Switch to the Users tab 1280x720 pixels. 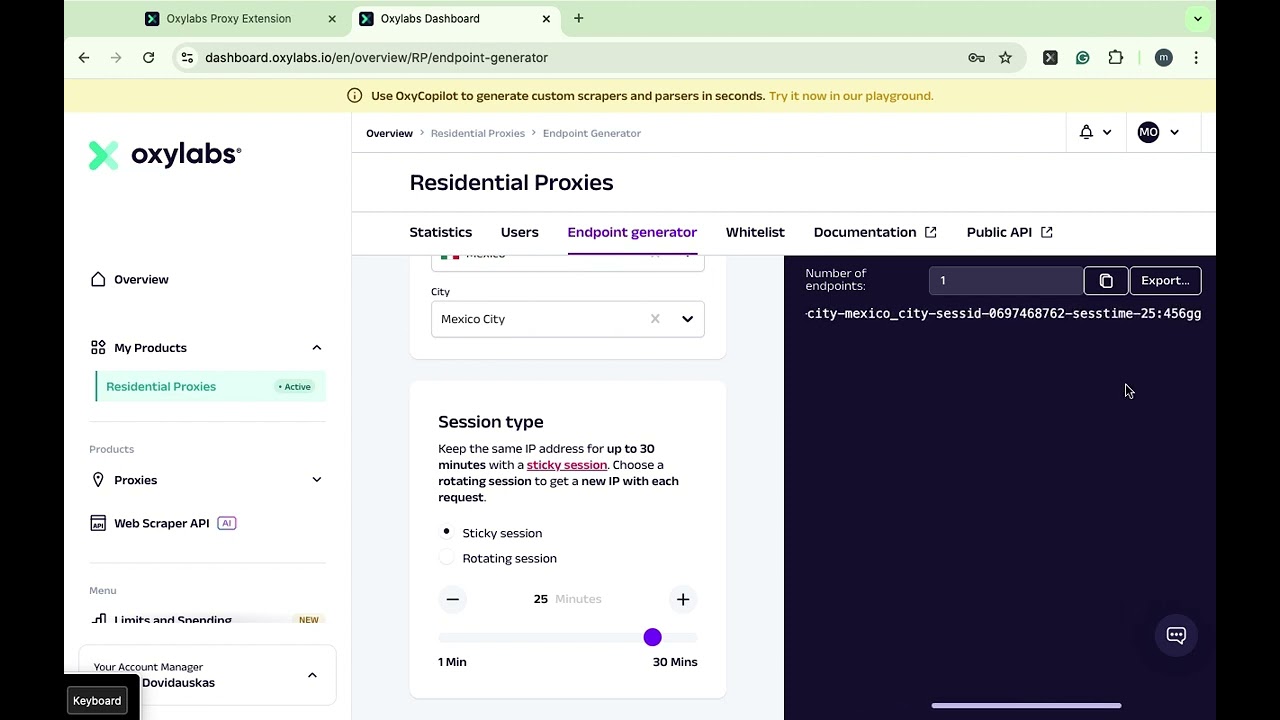click(x=519, y=232)
